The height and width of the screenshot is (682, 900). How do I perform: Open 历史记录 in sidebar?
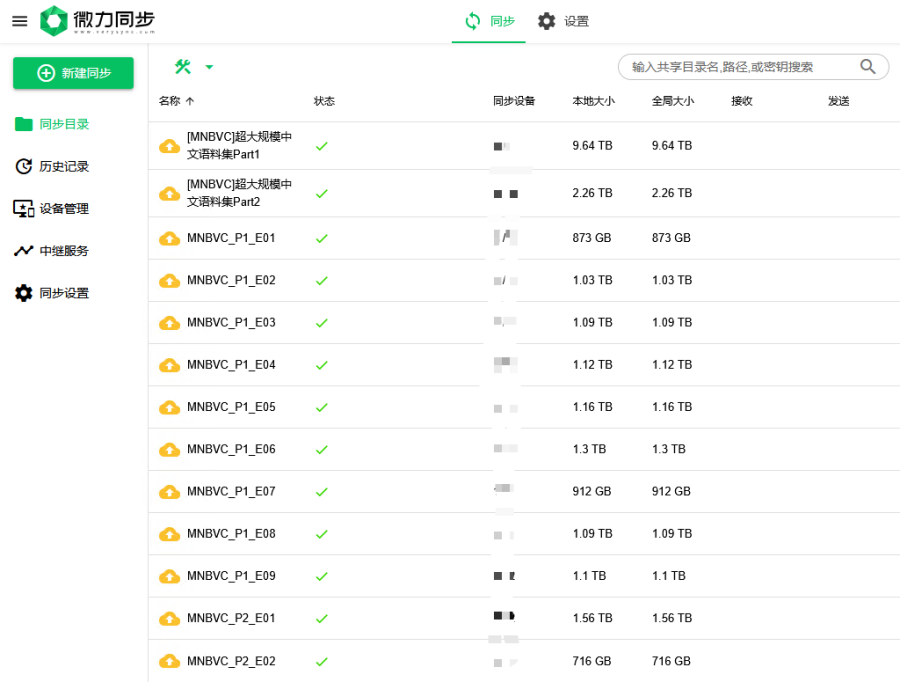point(64,167)
